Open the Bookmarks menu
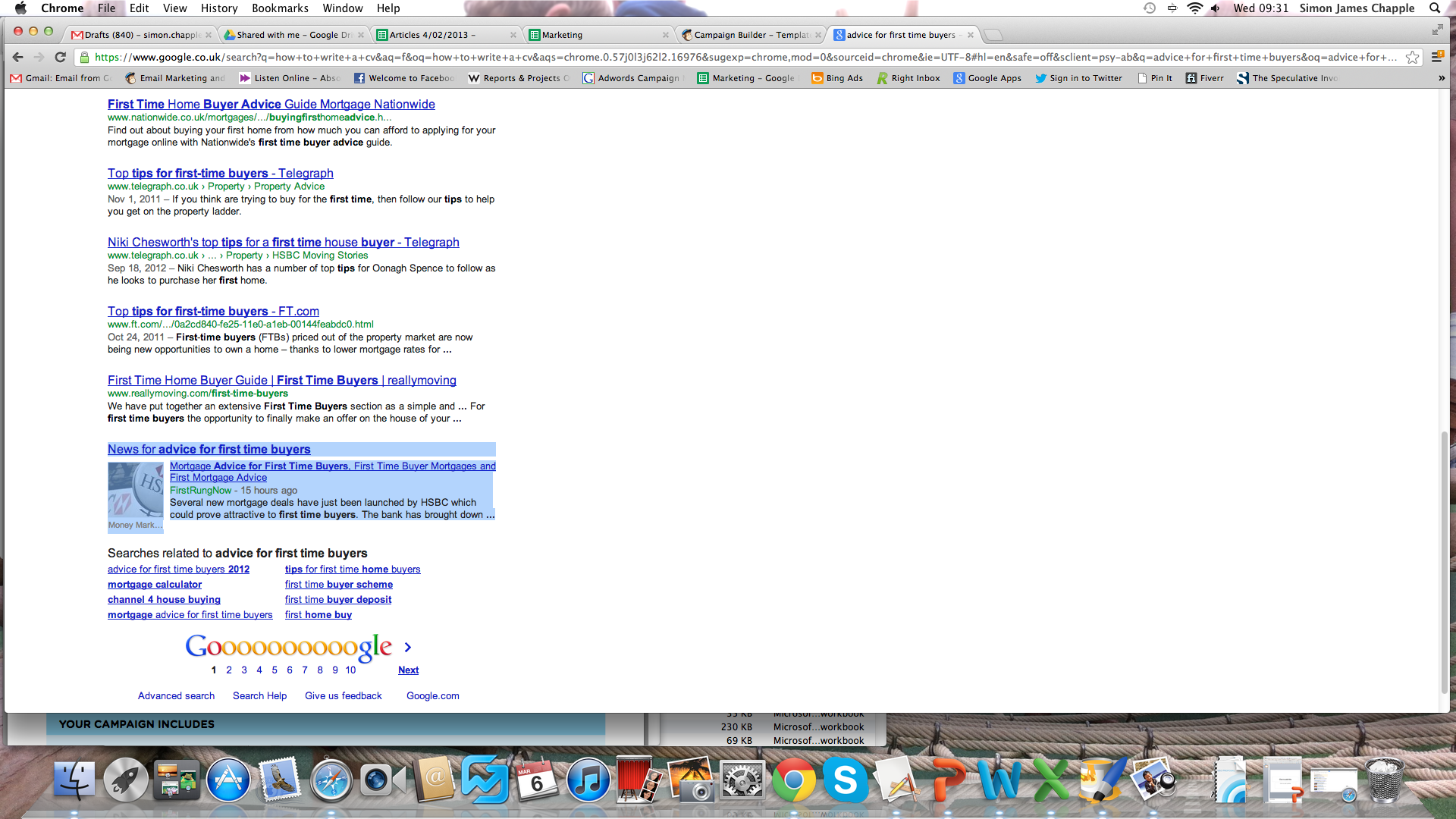The width and height of the screenshot is (1456, 819). click(280, 8)
